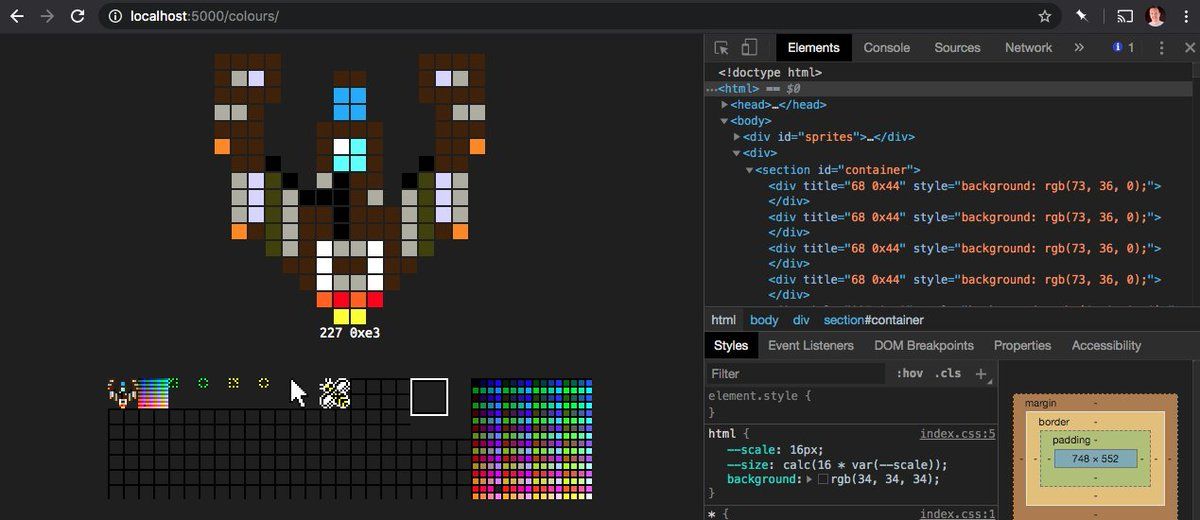
Task: Click the rgb(34, 34, 34) color swatch
Action: click(x=823, y=480)
